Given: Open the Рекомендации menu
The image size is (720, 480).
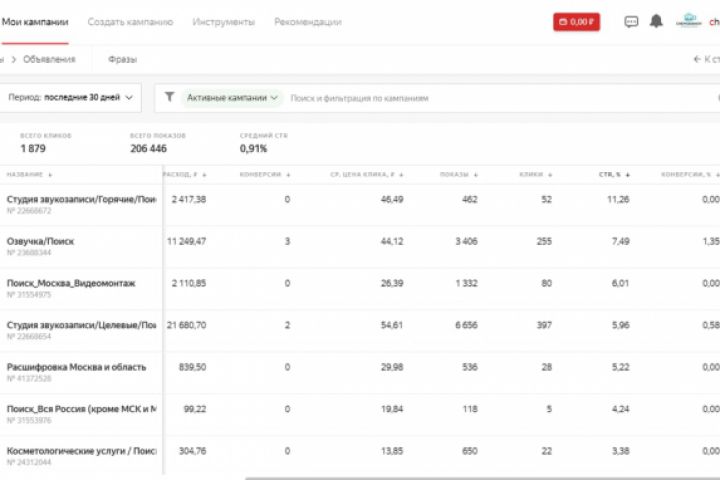Looking at the screenshot, I should point(308,22).
